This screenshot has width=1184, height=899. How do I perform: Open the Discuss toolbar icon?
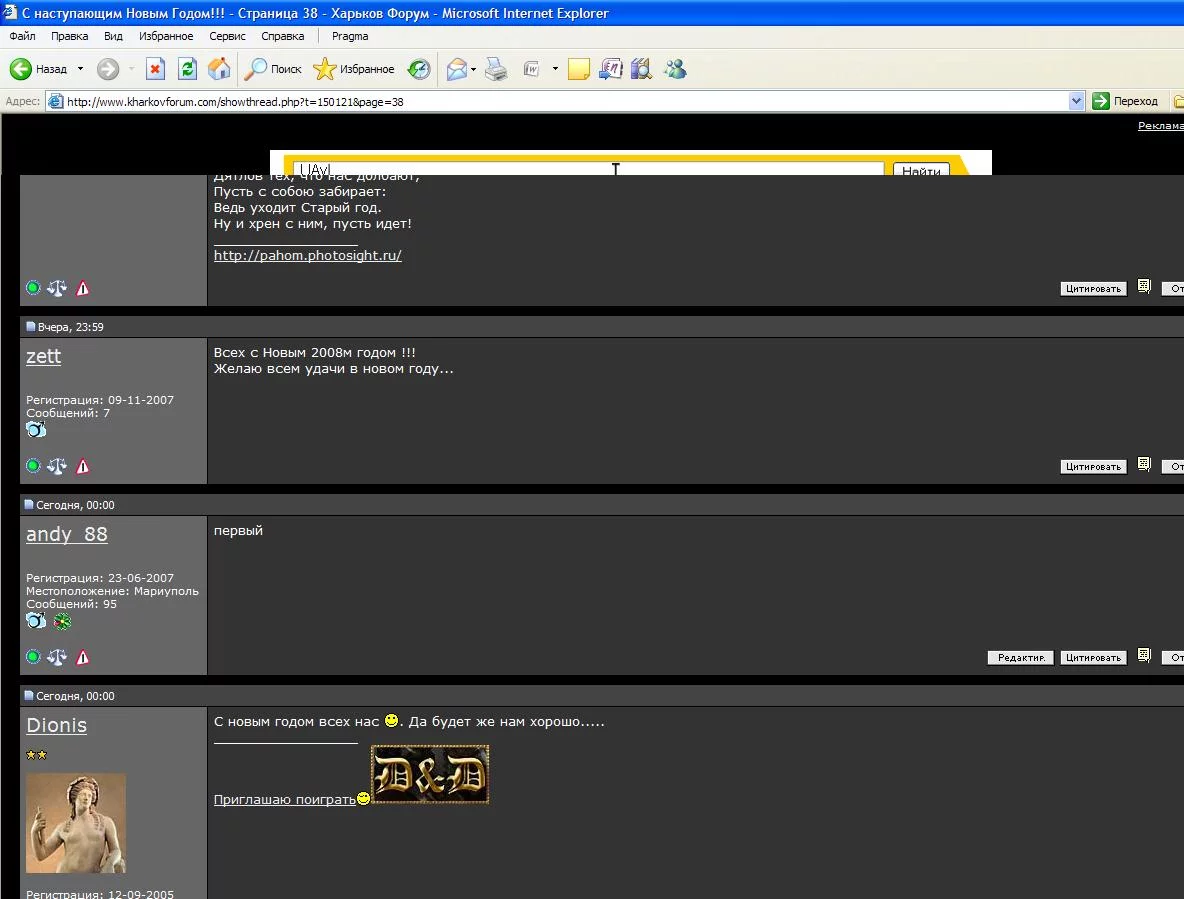tap(610, 69)
